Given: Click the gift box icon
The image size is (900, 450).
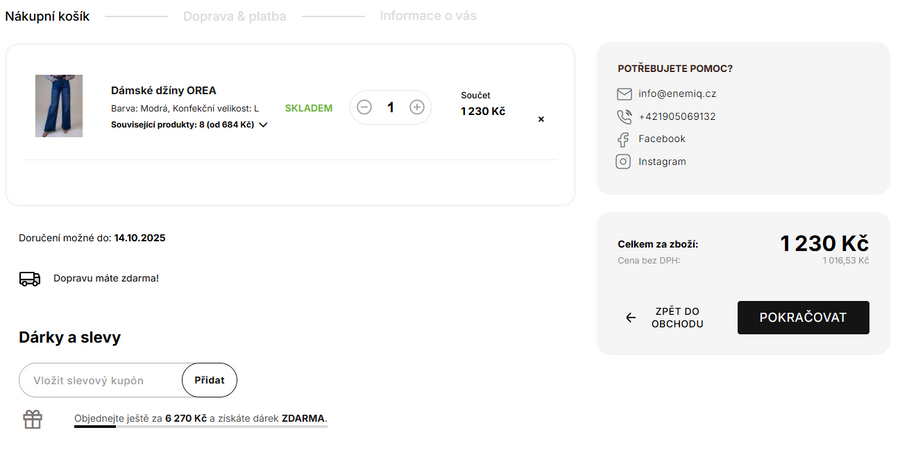Looking at the screenshot, I should [x=33, y=419].
